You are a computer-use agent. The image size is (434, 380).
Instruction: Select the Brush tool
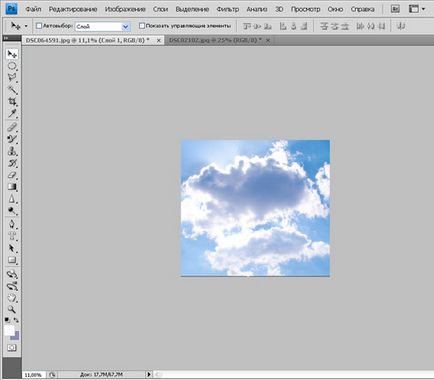click(12, 139)
